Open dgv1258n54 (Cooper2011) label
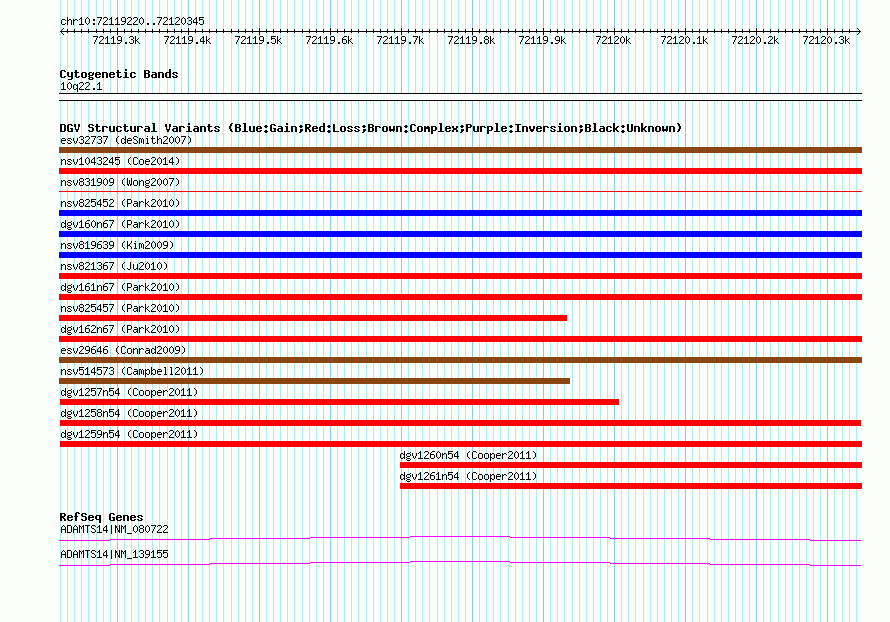Screen dimensions: 890x622 (x=129, y=413)
